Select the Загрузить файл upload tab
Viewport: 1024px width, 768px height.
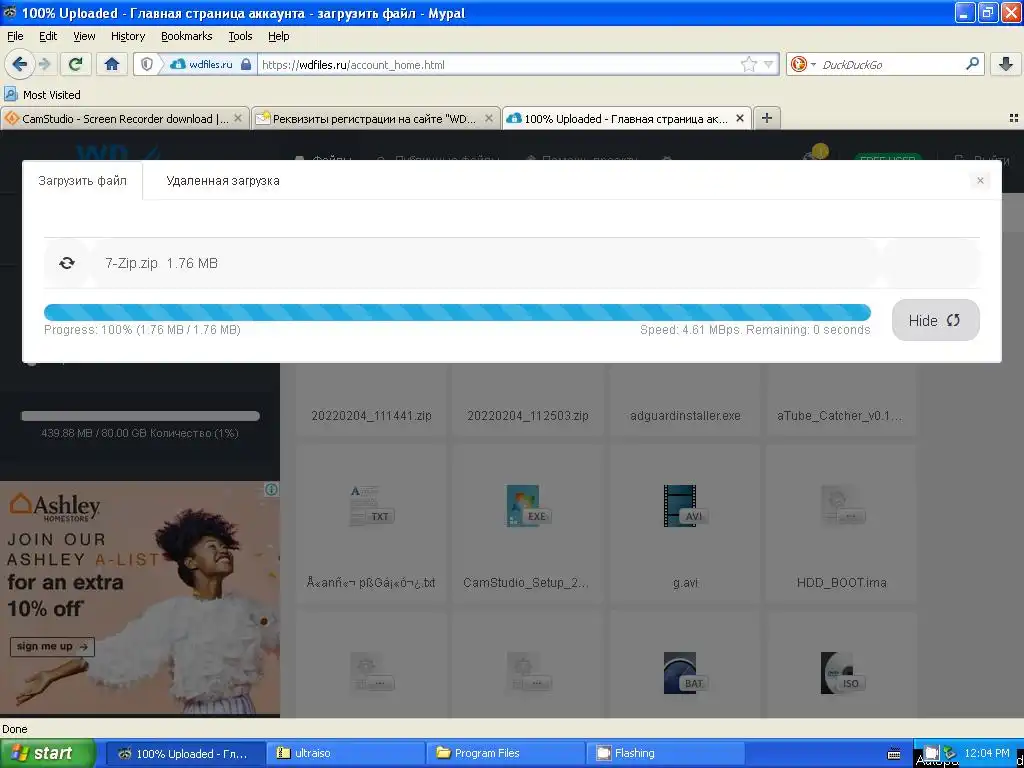coord(82,181)
